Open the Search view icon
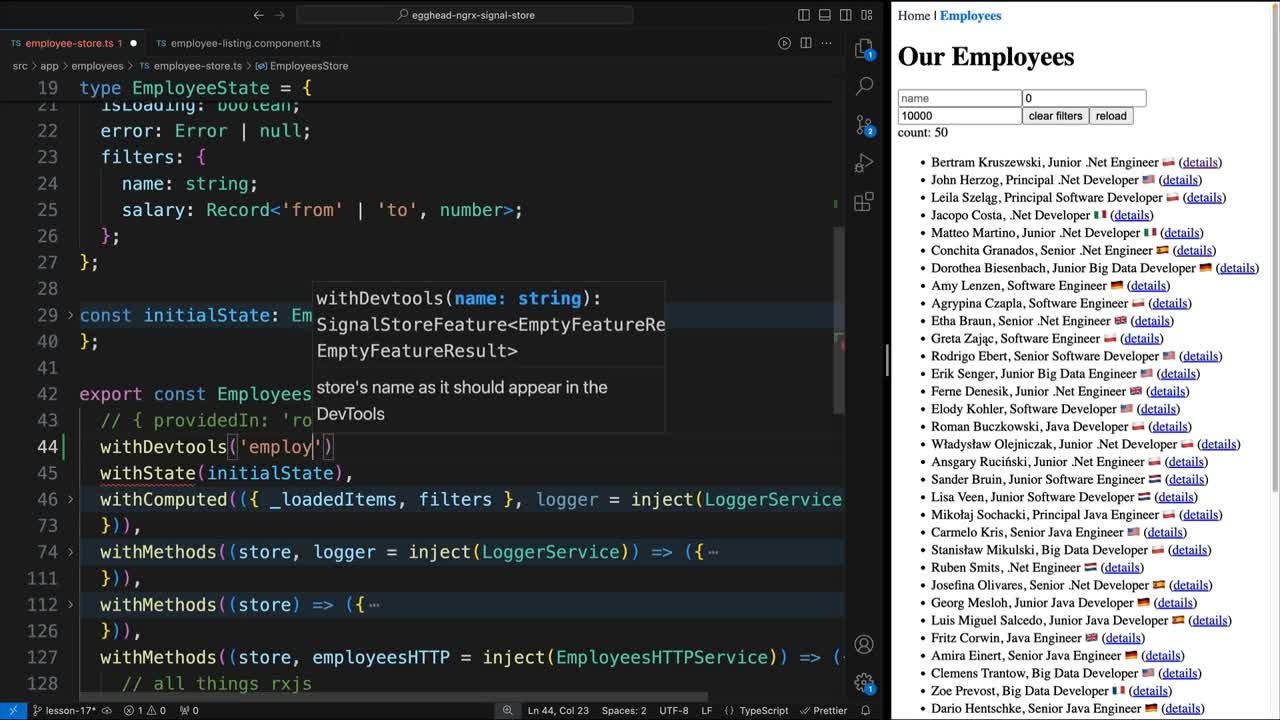Image resolution: width=1280 pixels, height=720 pixels. (x=864, y=87)
